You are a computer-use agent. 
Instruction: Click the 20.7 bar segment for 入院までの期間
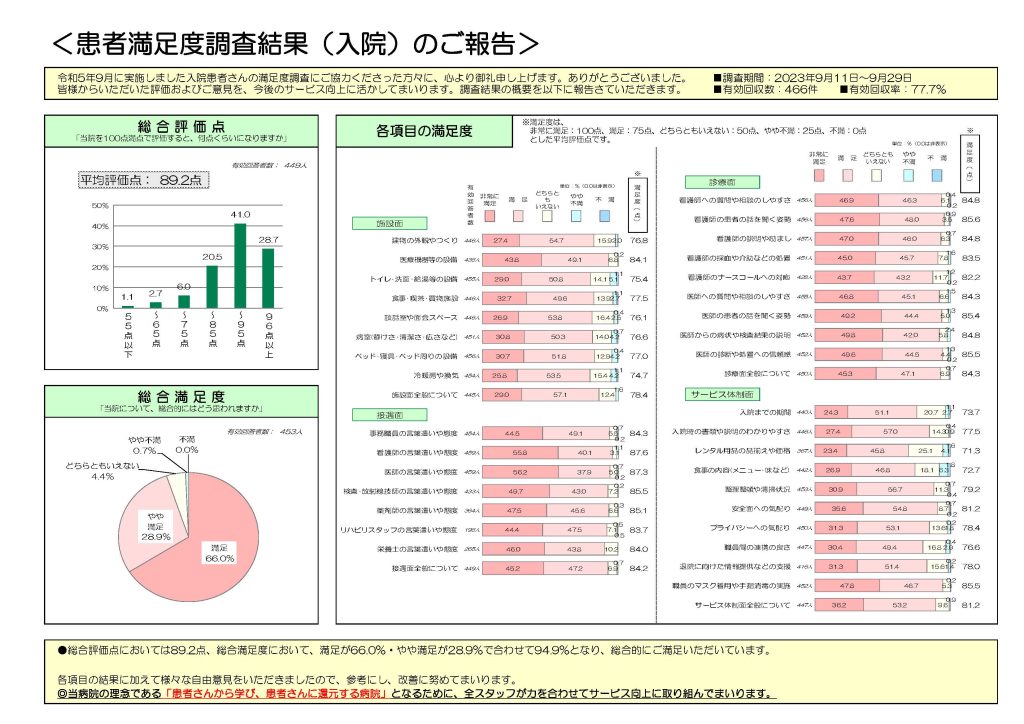(930, 412)
